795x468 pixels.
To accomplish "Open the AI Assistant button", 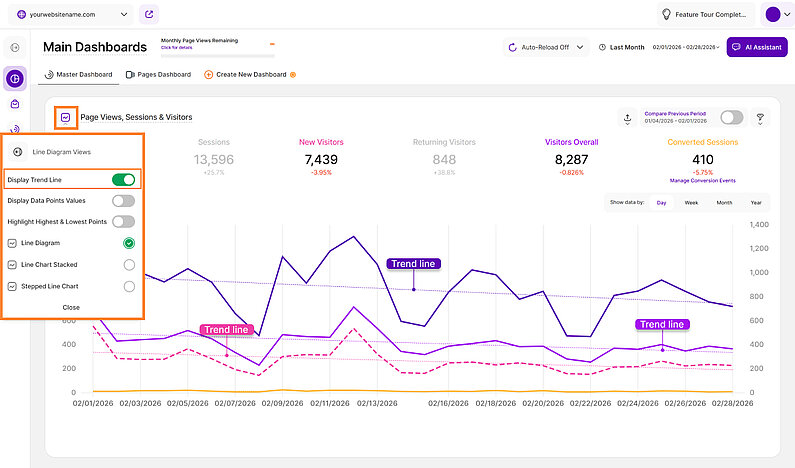I will 757,47.
